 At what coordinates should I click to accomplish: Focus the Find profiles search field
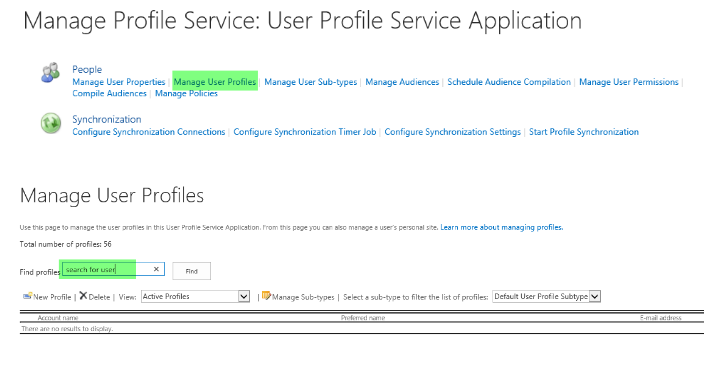pyautogui.click(x=113, y=269)
